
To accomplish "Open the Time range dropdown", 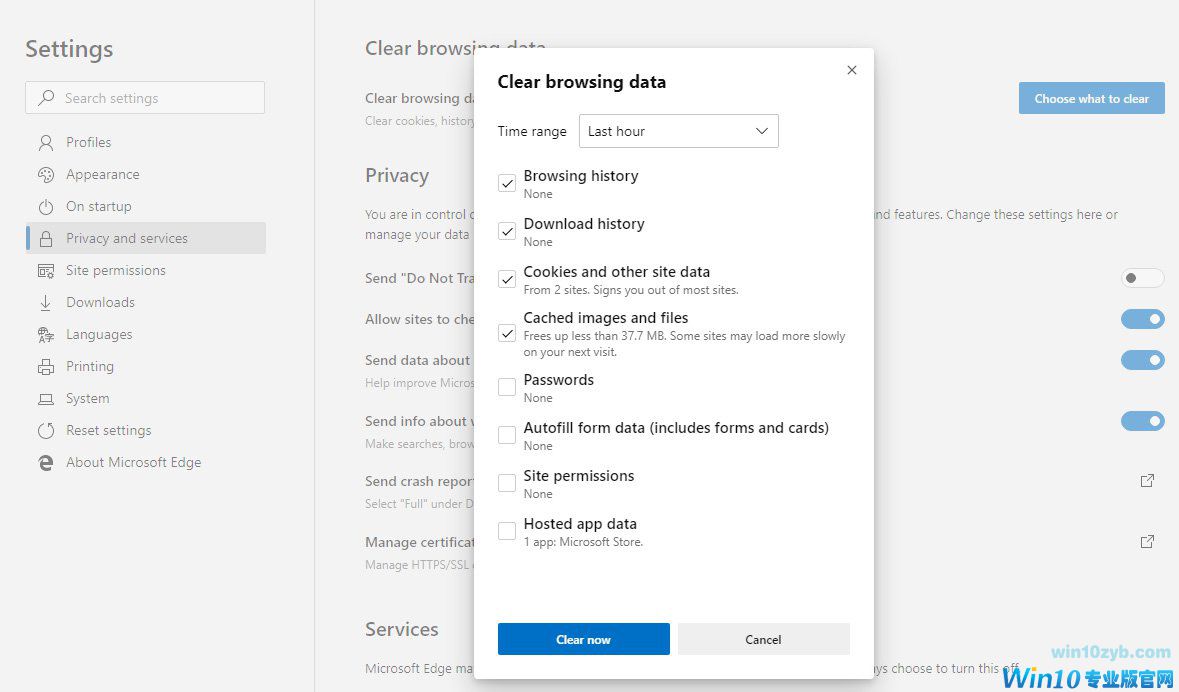I will [678, 131].
